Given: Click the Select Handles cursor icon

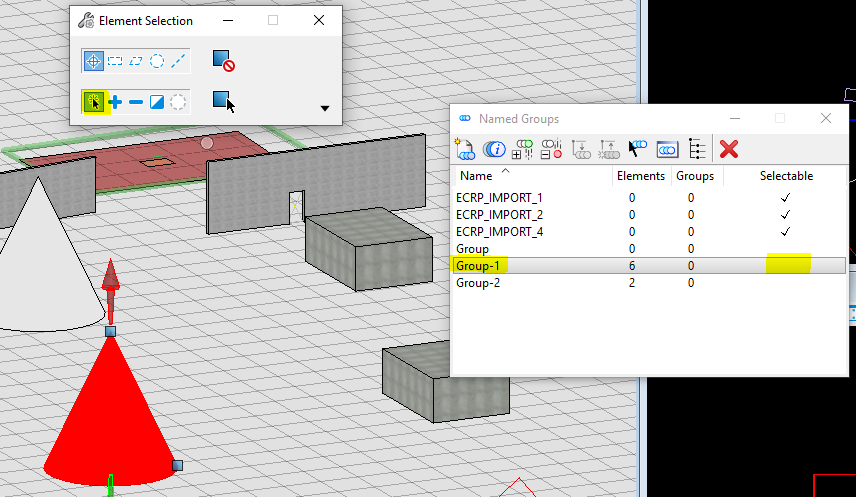Looking at the screenshot, I should point(223,102).
